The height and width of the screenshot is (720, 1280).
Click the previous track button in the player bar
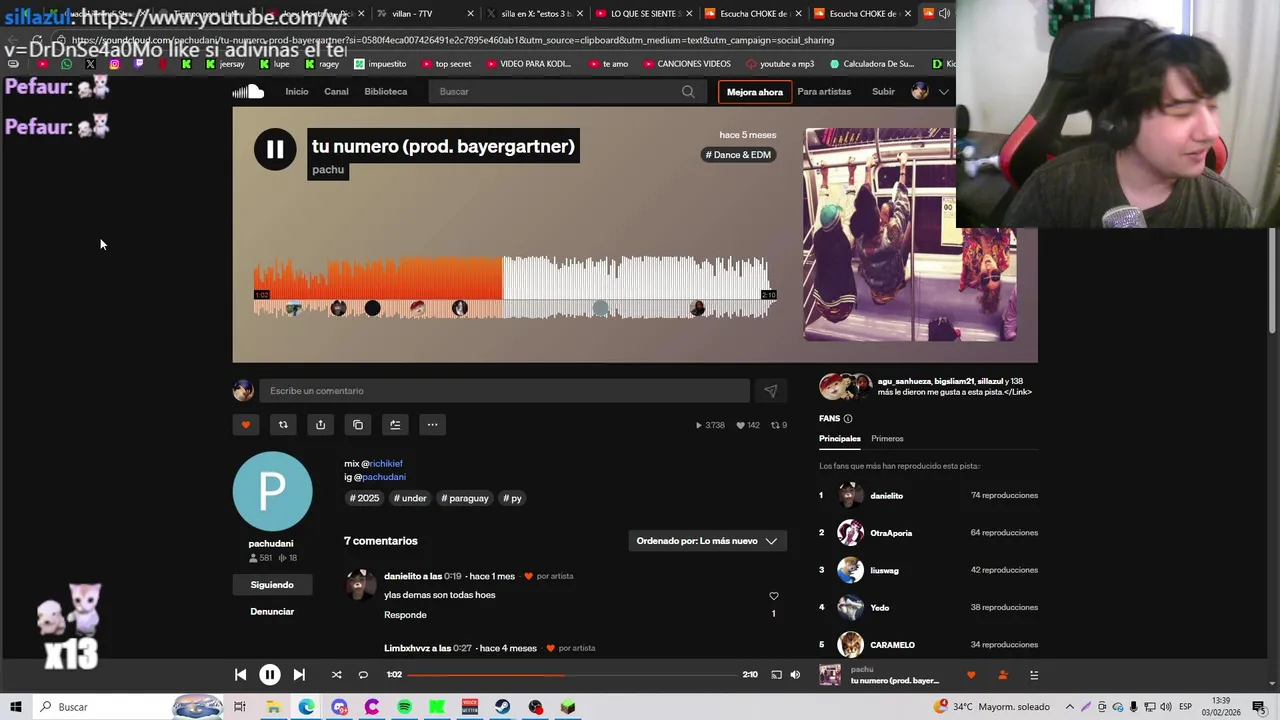tap(240, 675)
